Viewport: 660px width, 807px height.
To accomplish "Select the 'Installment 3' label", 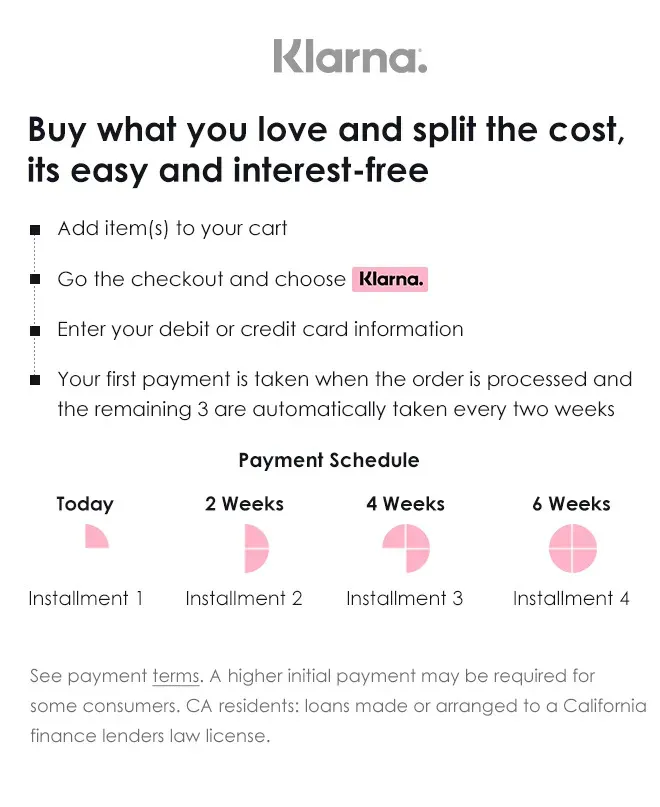I will [405, 599].
